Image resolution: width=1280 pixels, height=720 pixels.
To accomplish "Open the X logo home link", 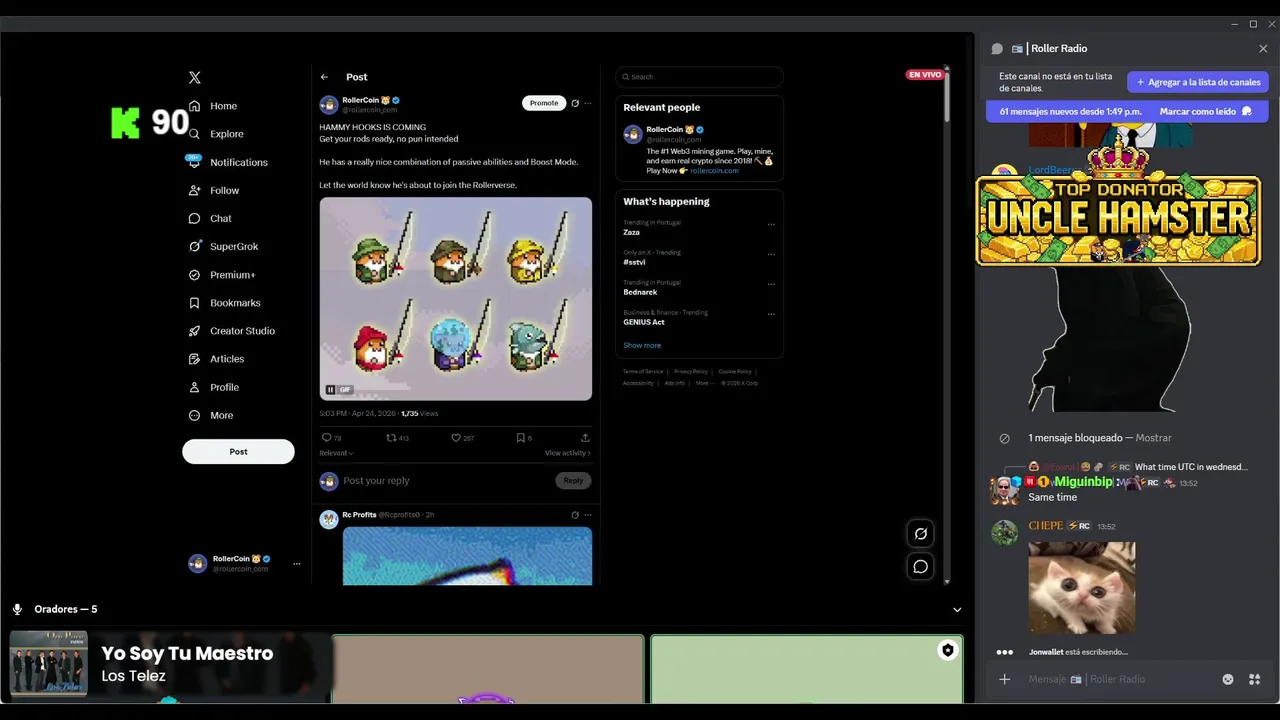I will click(x=195, y=77).
